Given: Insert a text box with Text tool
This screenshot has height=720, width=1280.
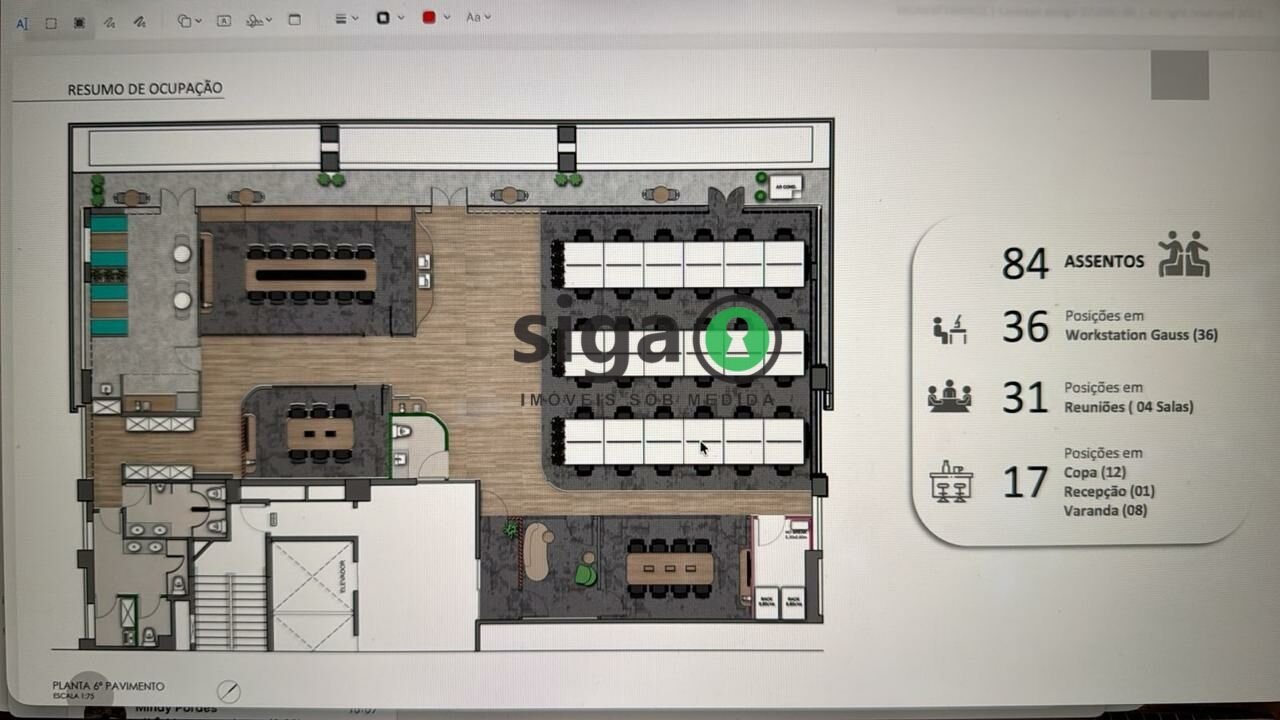Looking at the screenshot, I should coord(224,20).
